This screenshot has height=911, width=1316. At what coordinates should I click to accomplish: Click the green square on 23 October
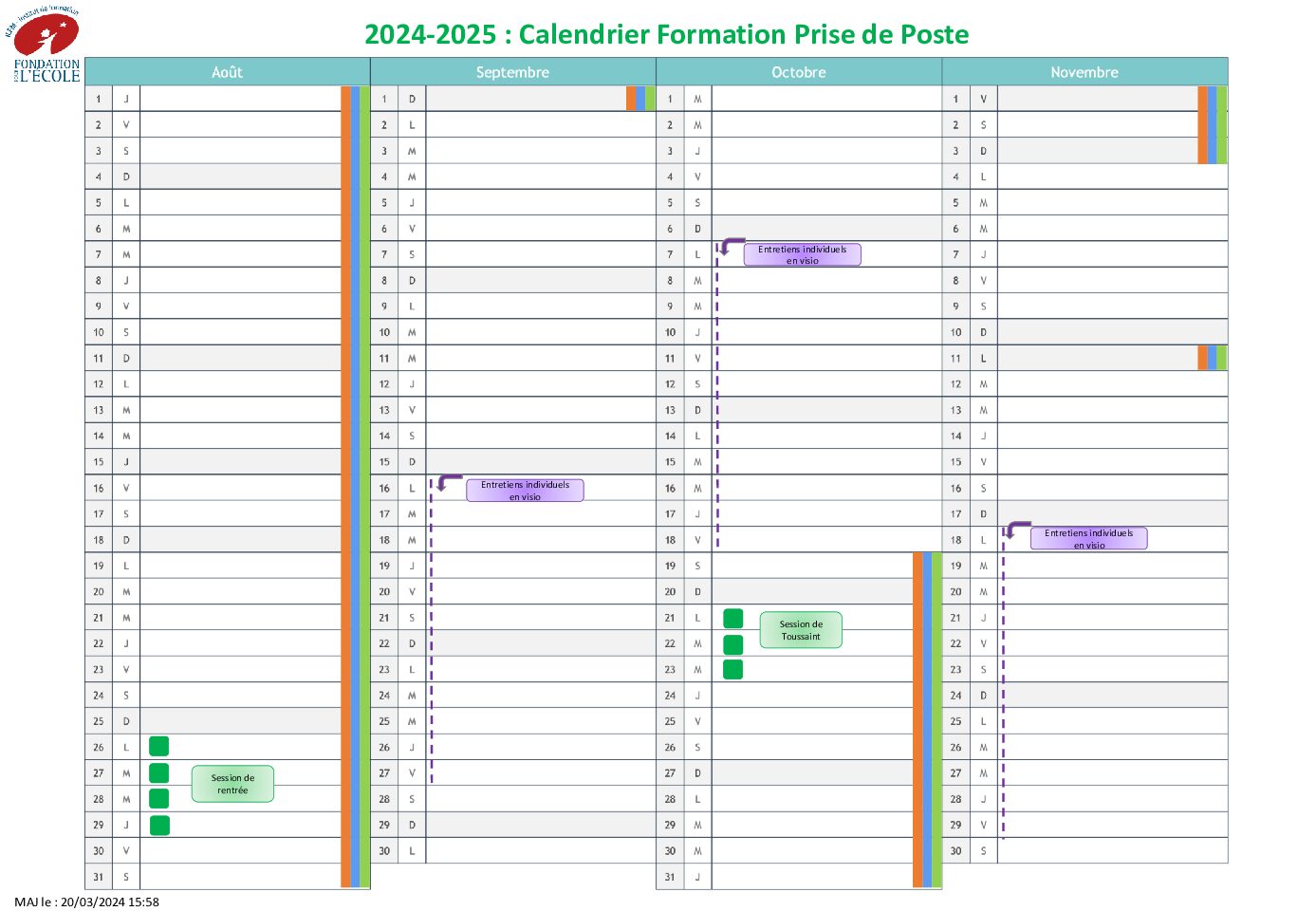tap(732, 669)
